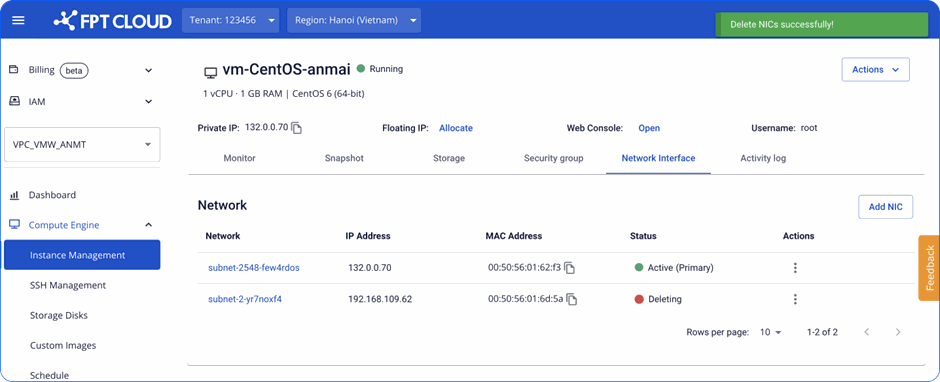The image size is (940, 382).
Task: Click the beta badge next to Billing
Action: [74, 70]
